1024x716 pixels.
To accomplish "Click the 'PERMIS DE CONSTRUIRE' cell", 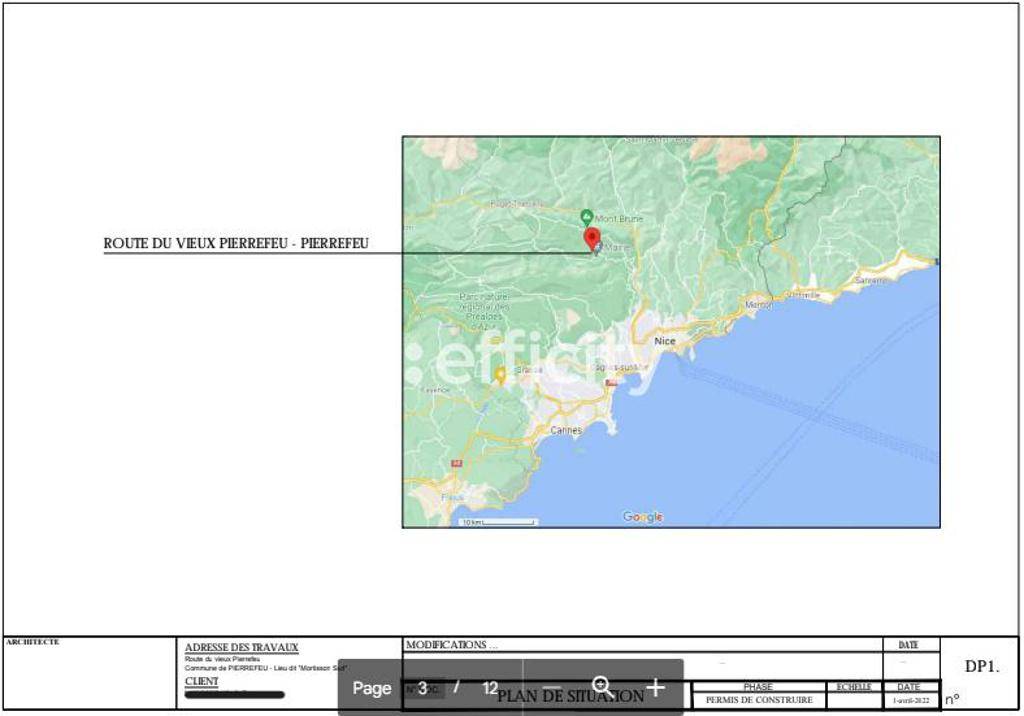I will pyautogui.click(x=759, y=700).
